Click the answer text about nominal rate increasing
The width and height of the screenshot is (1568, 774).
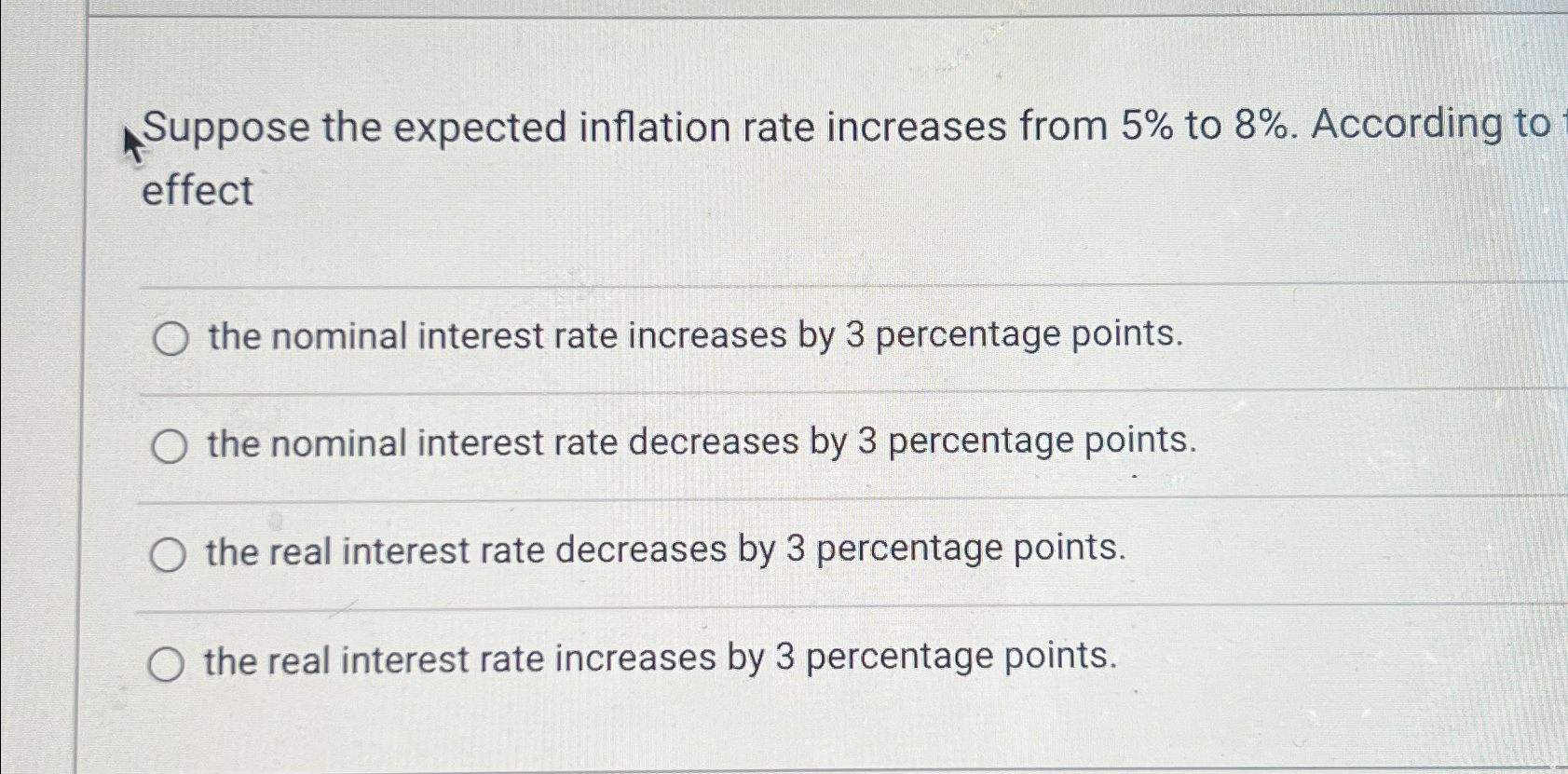click(694, 337)
